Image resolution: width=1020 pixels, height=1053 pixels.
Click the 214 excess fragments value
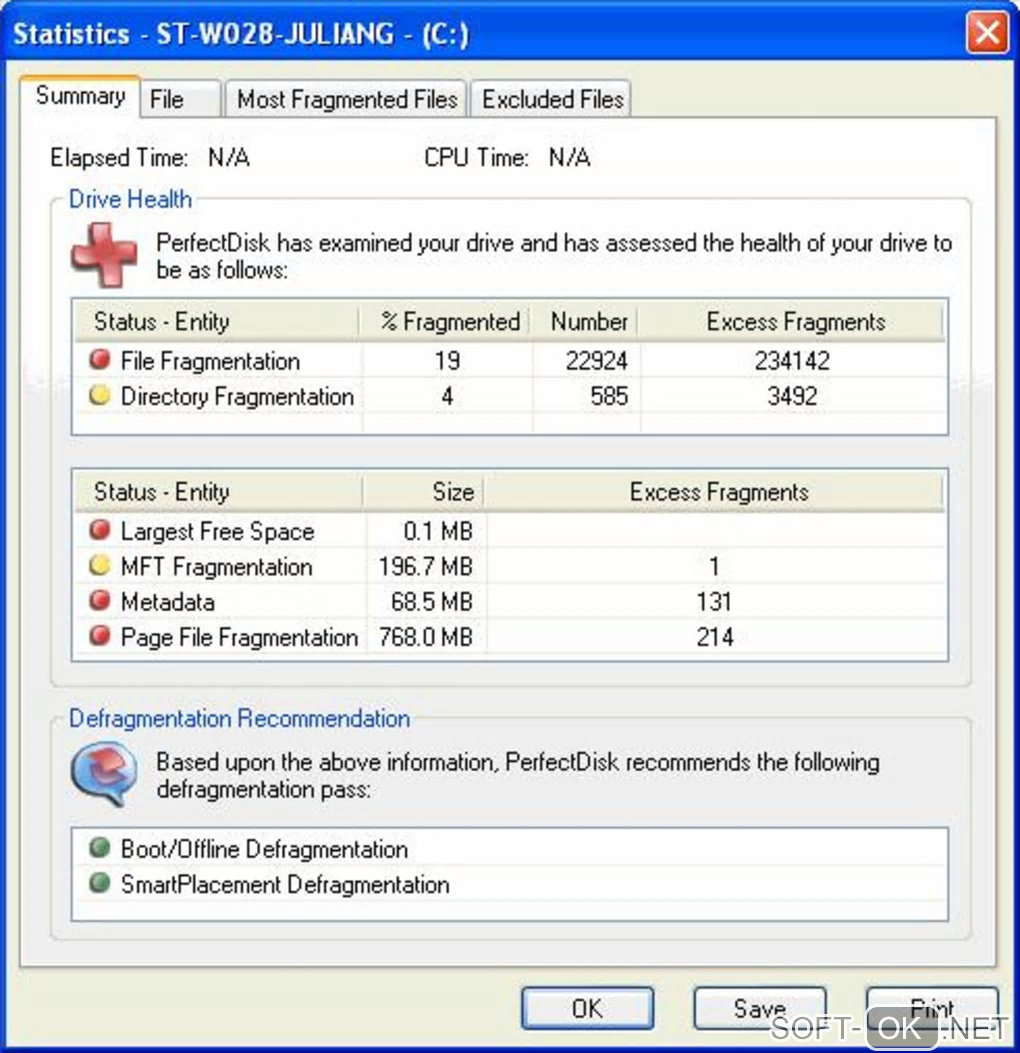click(714, 637)
